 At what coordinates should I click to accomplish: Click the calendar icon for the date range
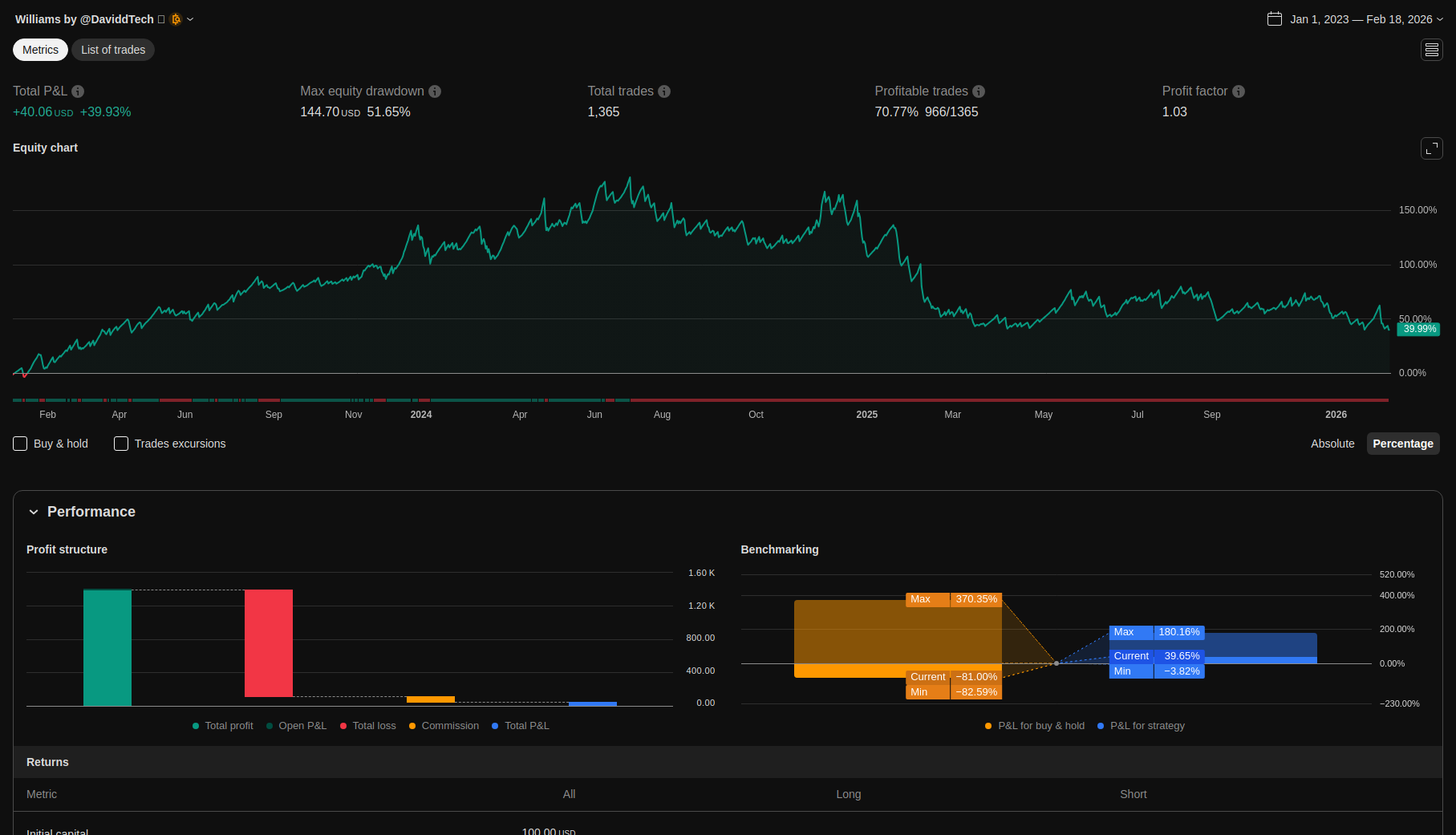click(1275, 19)
